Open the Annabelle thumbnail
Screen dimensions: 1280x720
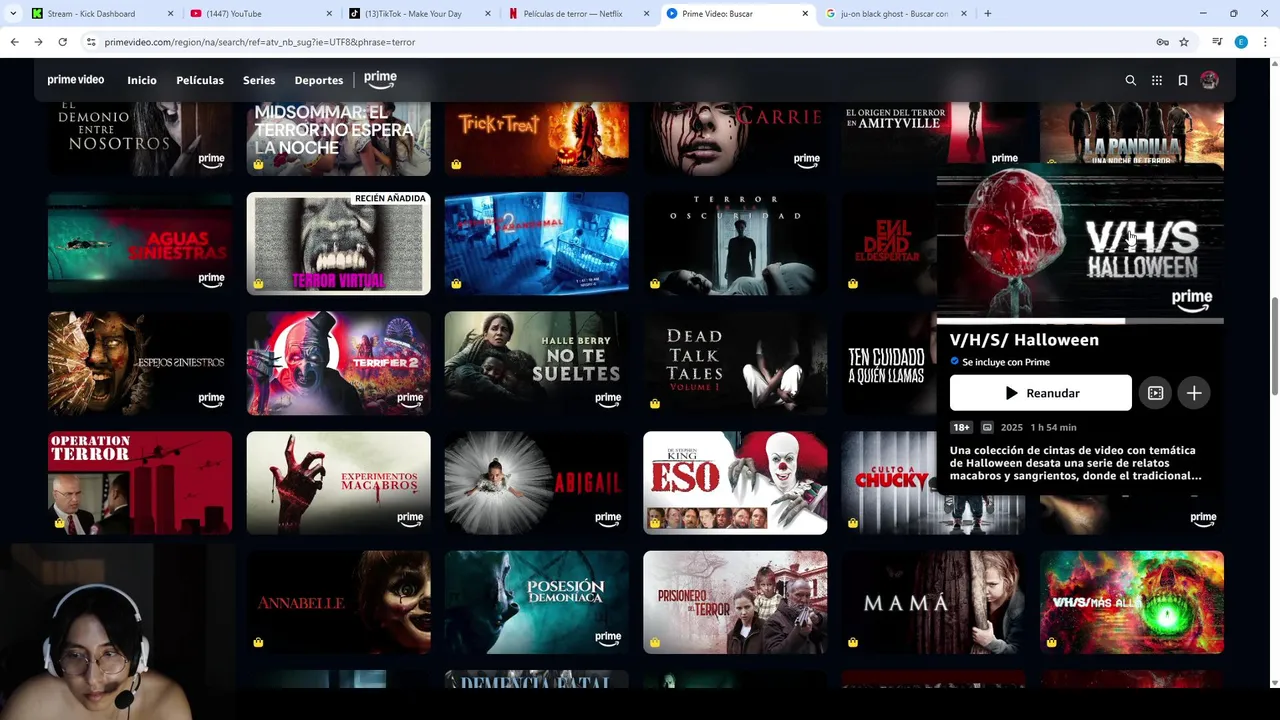(338, 602)
